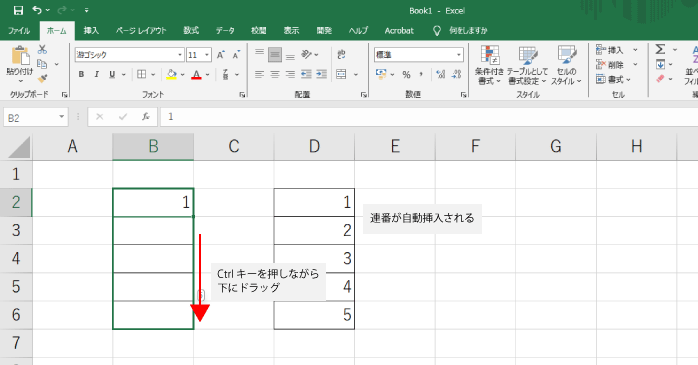Increase font size with large A icon
This screenshot has height=365, width=698.
tap(221, 55)
